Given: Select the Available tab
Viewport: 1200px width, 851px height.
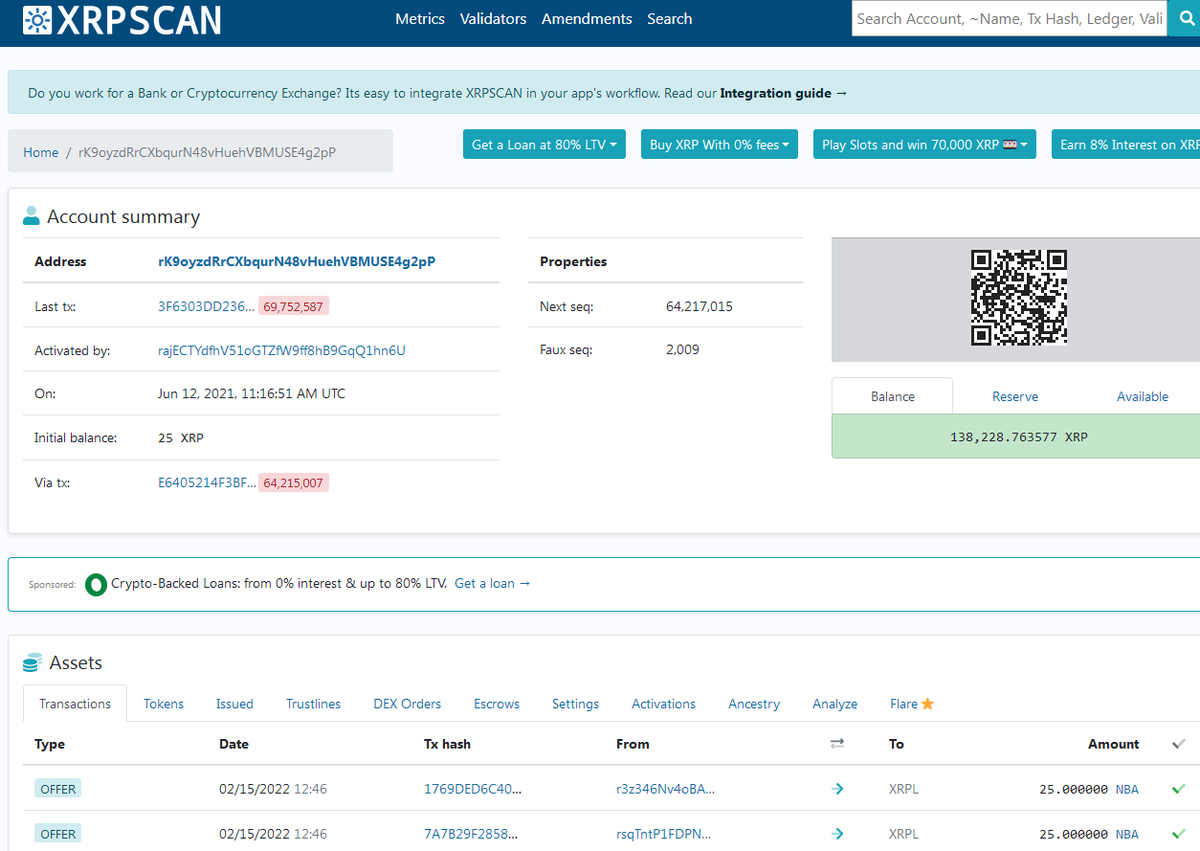Looking at the screenshot, I should [1142, 396].
